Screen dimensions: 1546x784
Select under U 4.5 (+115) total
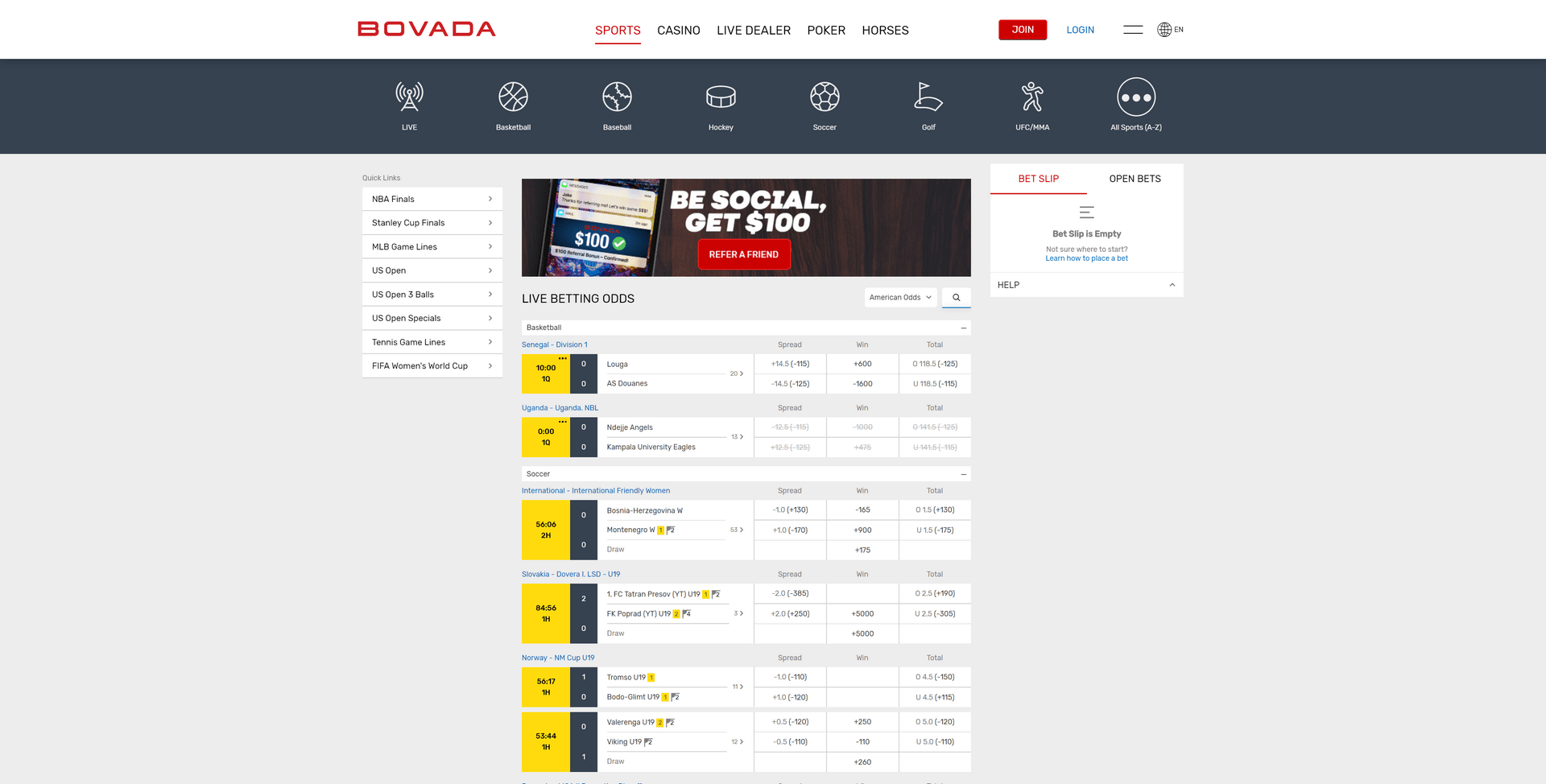(935, 697)
